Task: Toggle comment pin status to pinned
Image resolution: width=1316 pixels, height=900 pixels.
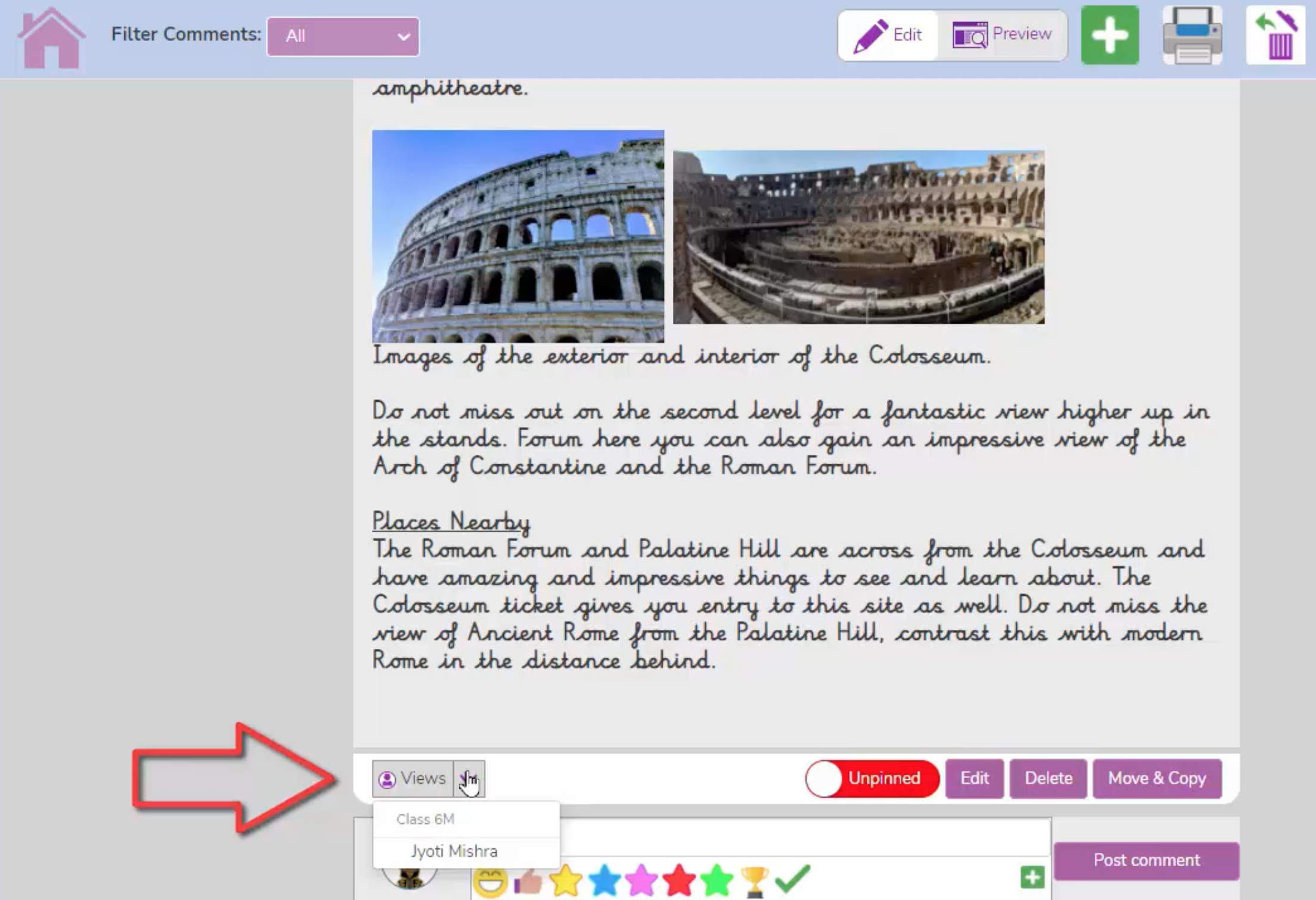Action: tap(870, 777)
